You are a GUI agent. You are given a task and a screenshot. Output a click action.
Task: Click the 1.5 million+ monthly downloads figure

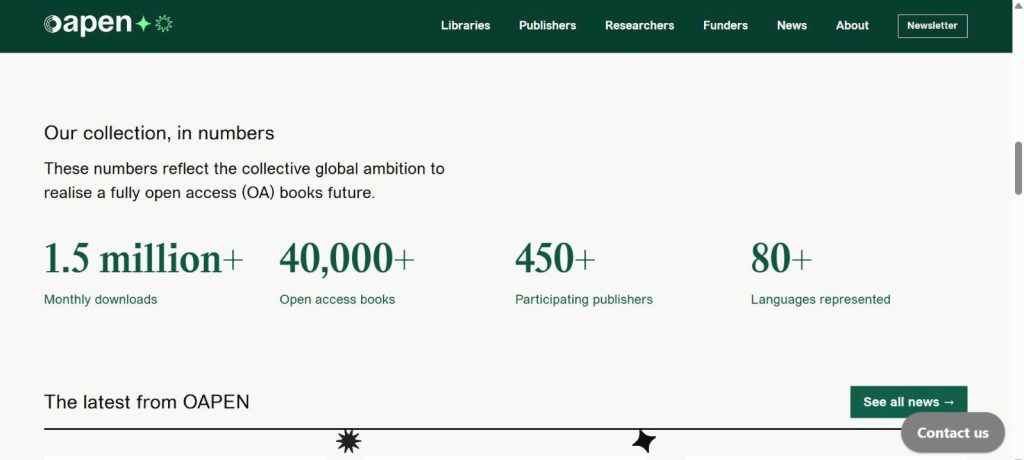(x=143, y=259)
